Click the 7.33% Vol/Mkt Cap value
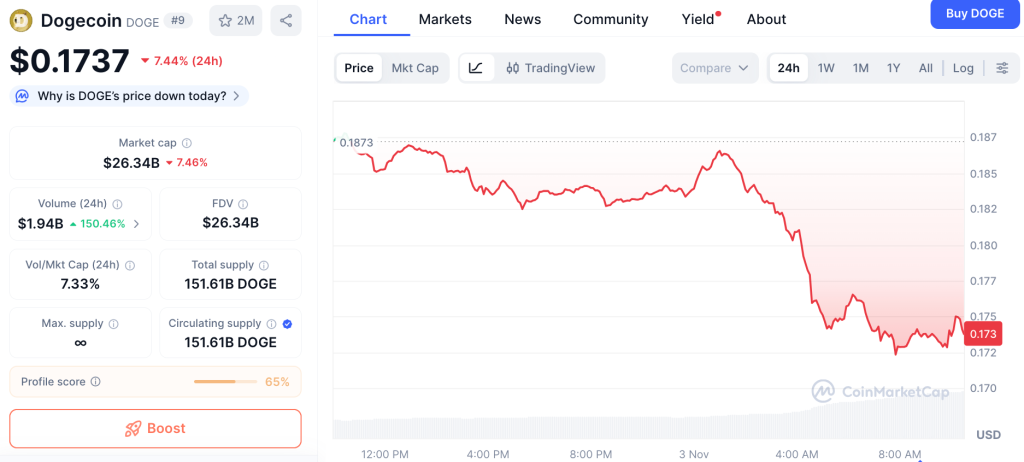This screenshot has width=1024, height=462. tap(80, 284)
